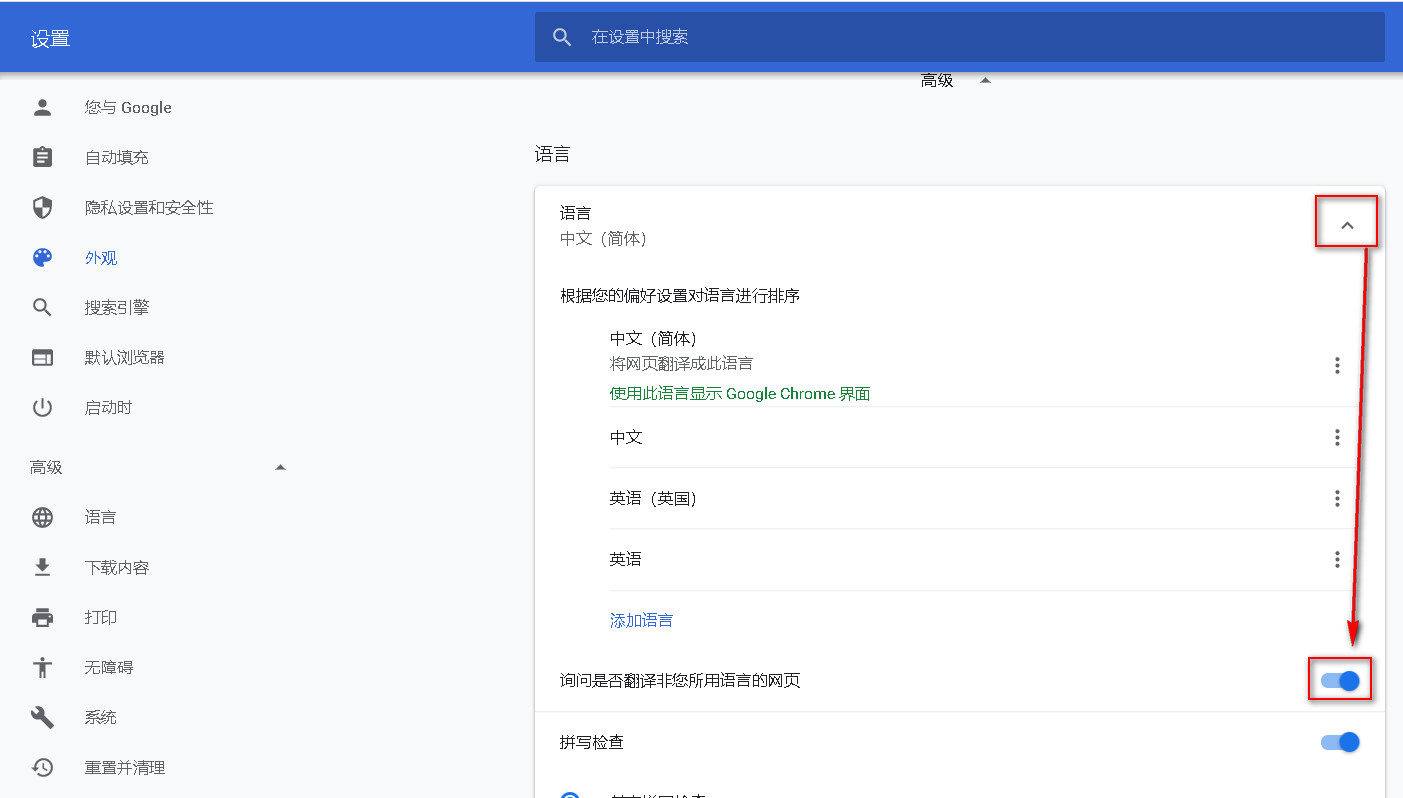This screenshot has height=798, width=1403.
Task: Click 使用此语言显示 Google Chrome 界面
Action: (740, 393)
